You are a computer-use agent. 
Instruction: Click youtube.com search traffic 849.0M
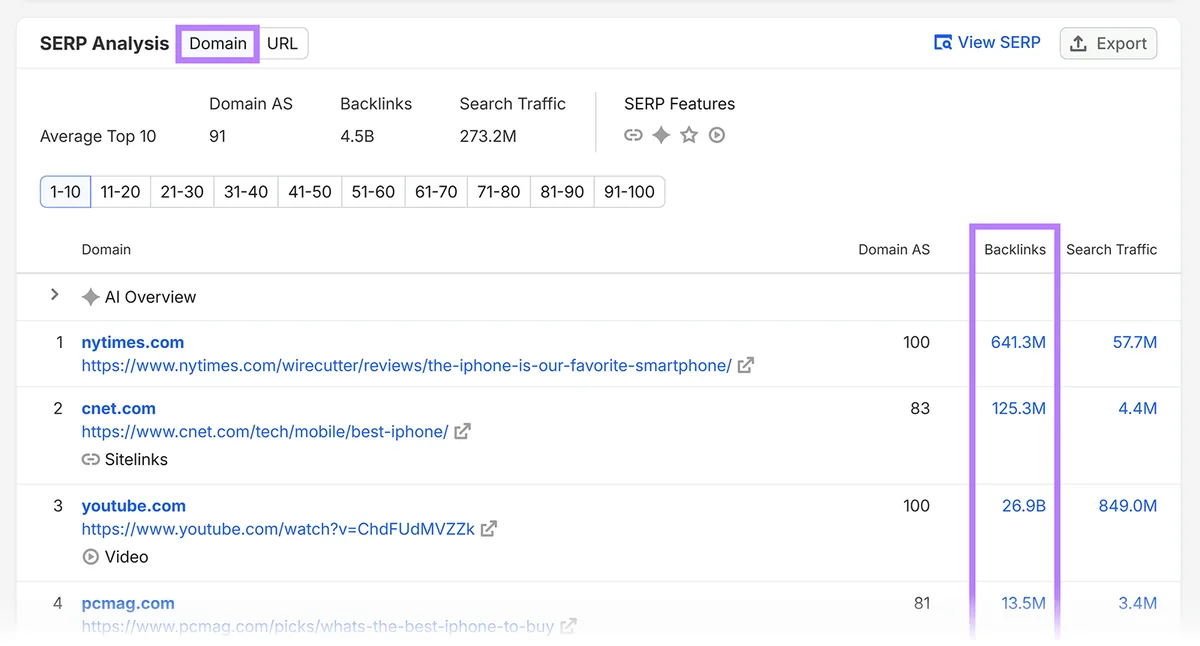[1128, 506]
